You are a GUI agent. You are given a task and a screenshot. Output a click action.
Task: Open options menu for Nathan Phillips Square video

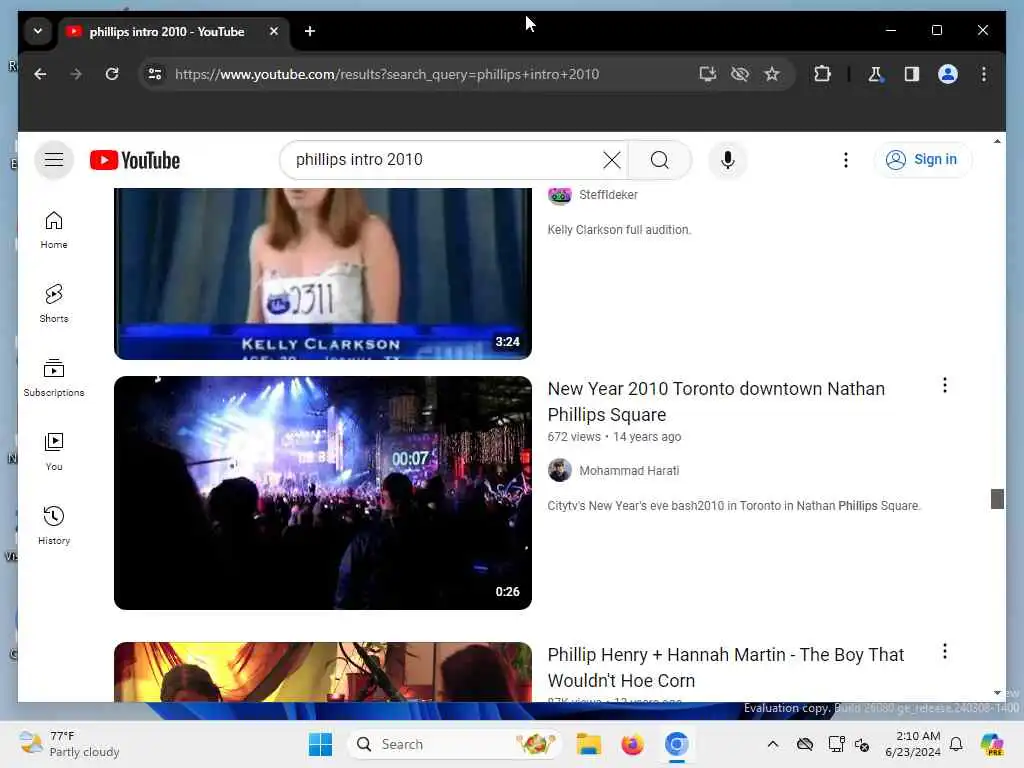click(x=944, y=385)
